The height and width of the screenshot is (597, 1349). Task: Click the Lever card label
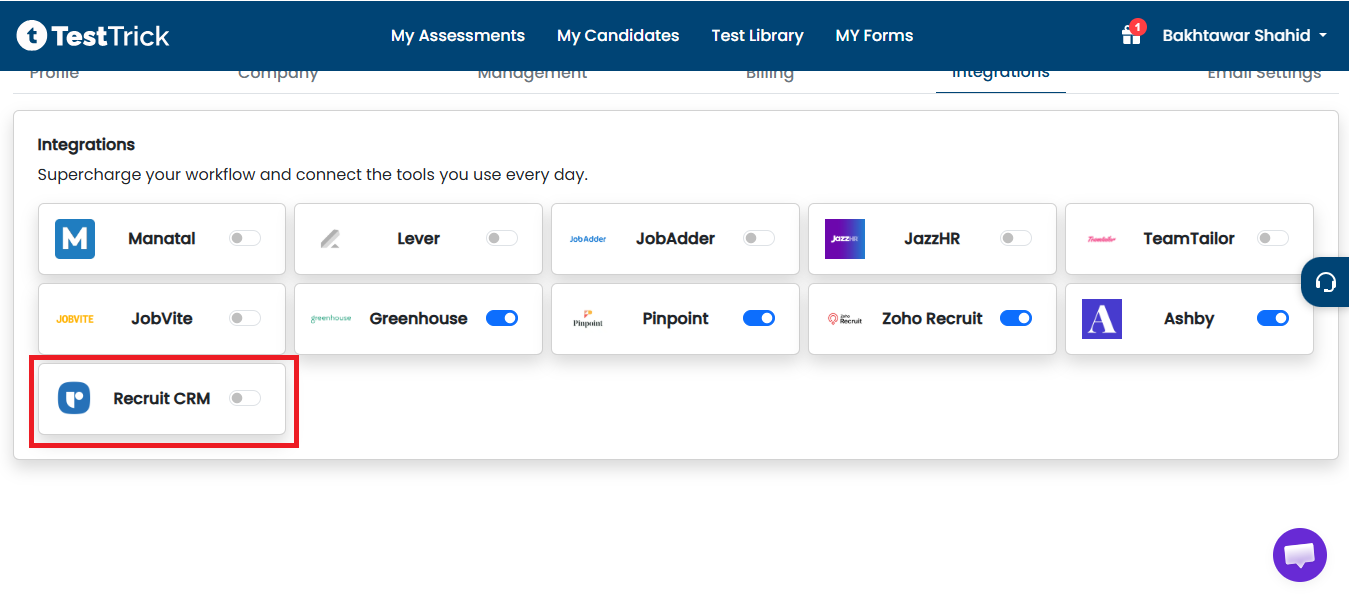coord(418,239)
